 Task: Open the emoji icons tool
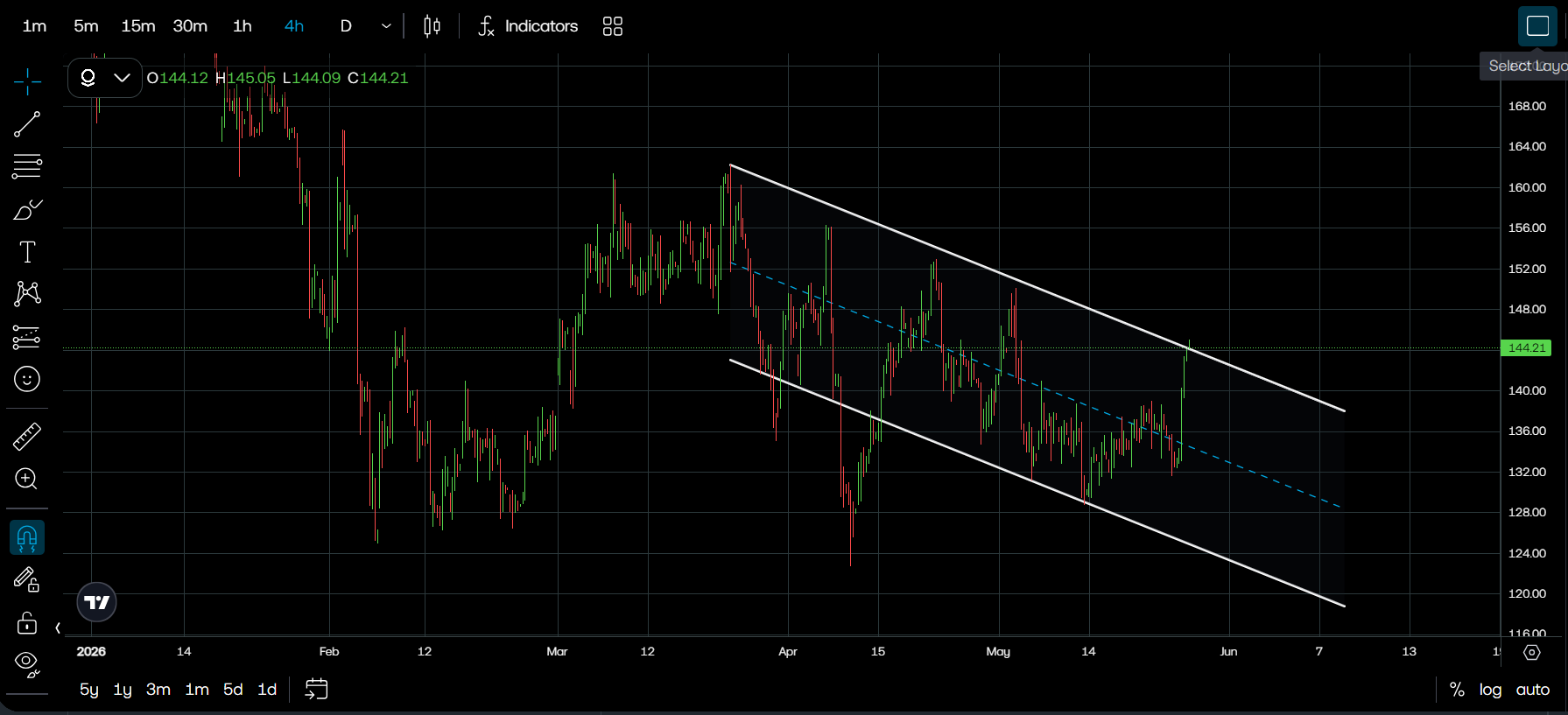click(27, 379)
